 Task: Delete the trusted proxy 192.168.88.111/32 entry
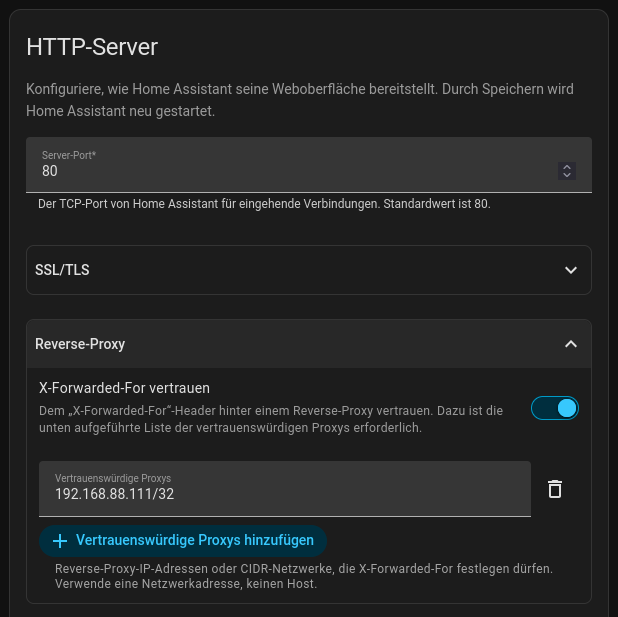(x=555, y=489)
